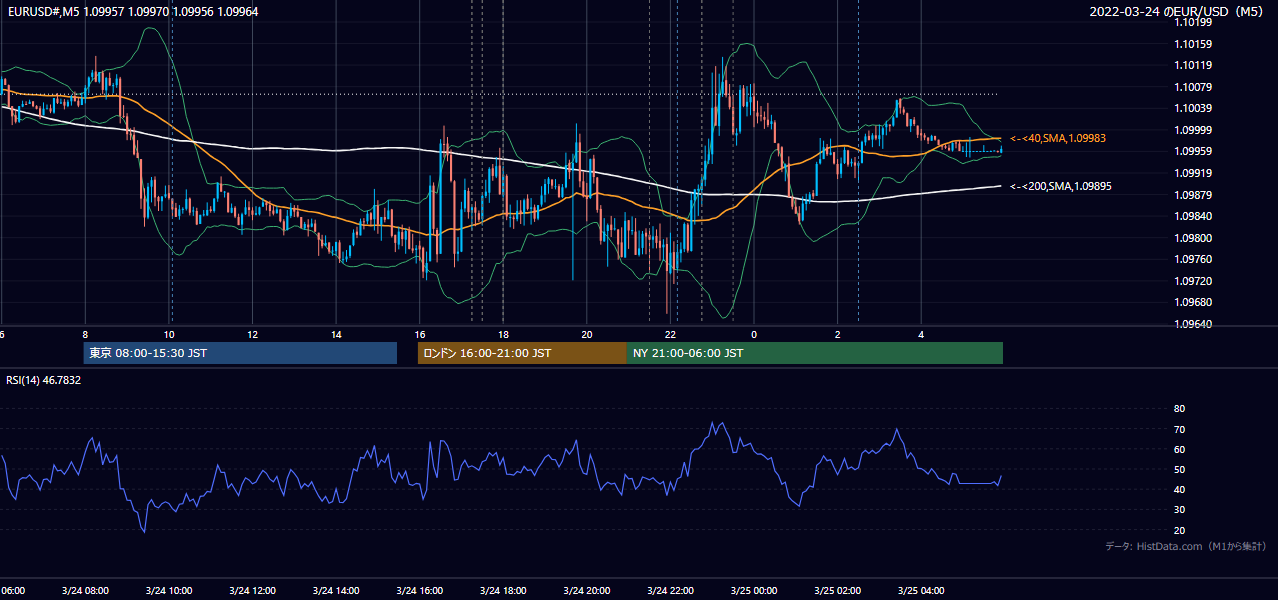Click the 3/24 18:00 bottom date label
1278x600 pixels.
(x=504, y=591)
